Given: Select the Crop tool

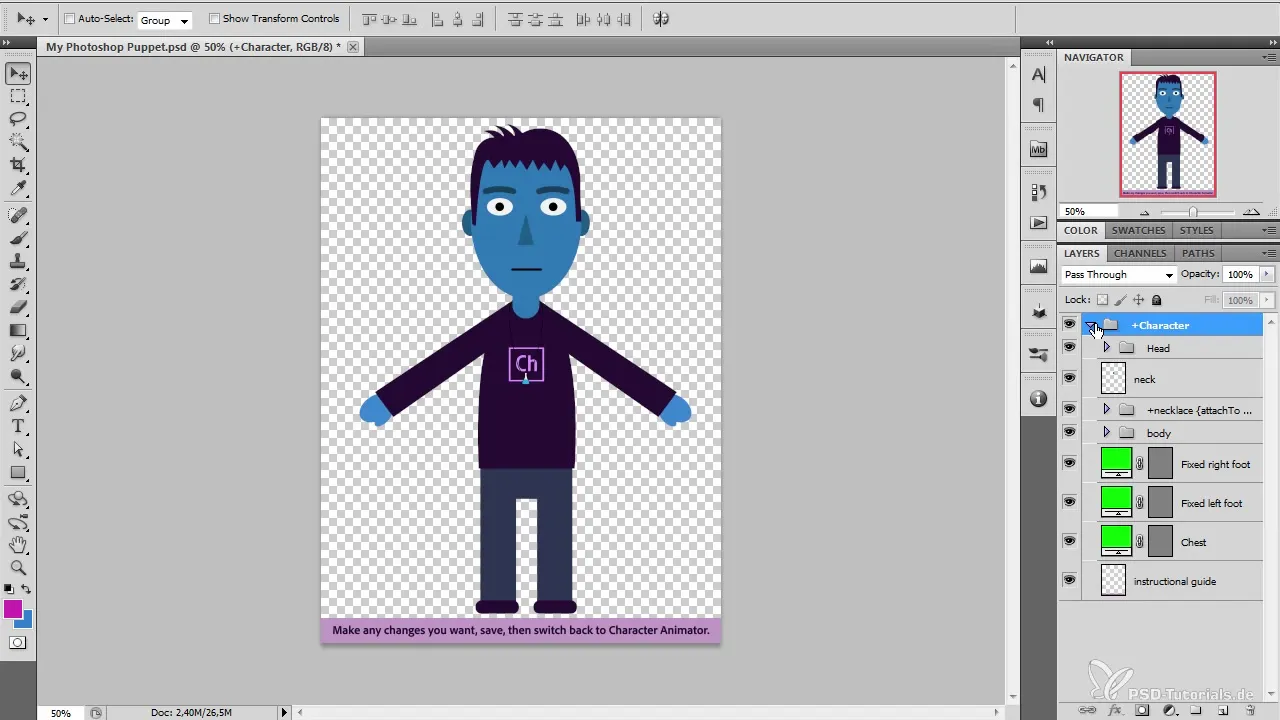Looking at the screenshot, I should [18, 165].
